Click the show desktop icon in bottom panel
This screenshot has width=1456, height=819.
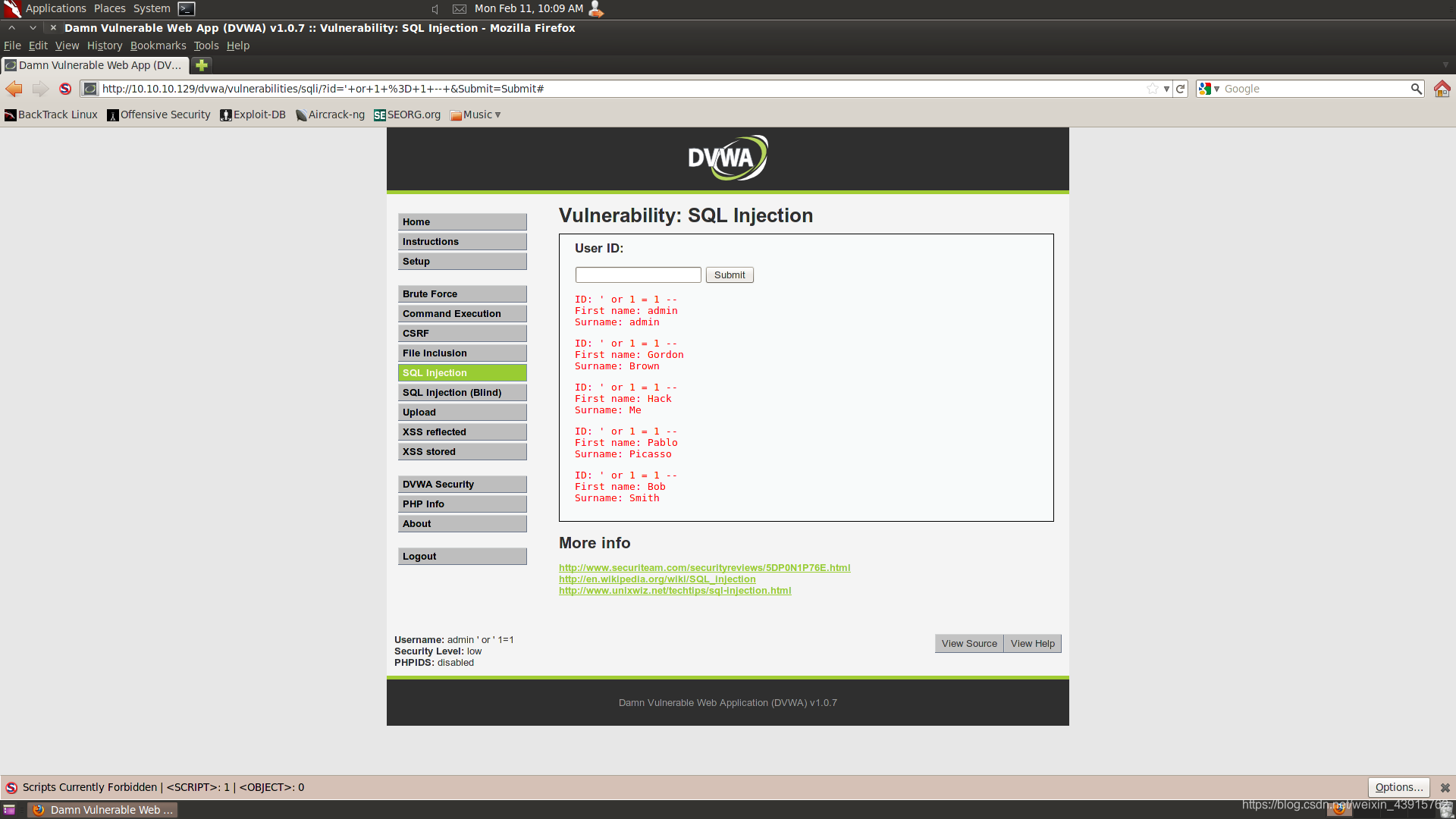point(9,810)
